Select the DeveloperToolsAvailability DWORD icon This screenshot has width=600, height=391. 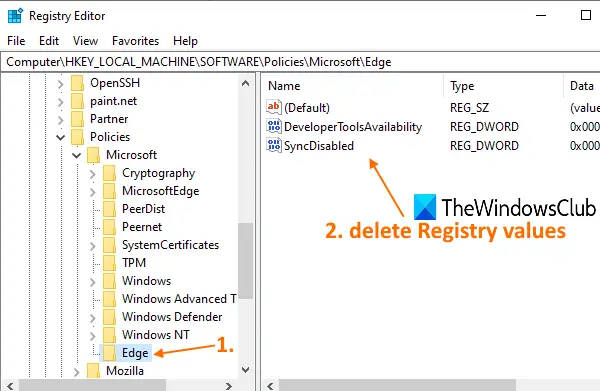[274, 126]
